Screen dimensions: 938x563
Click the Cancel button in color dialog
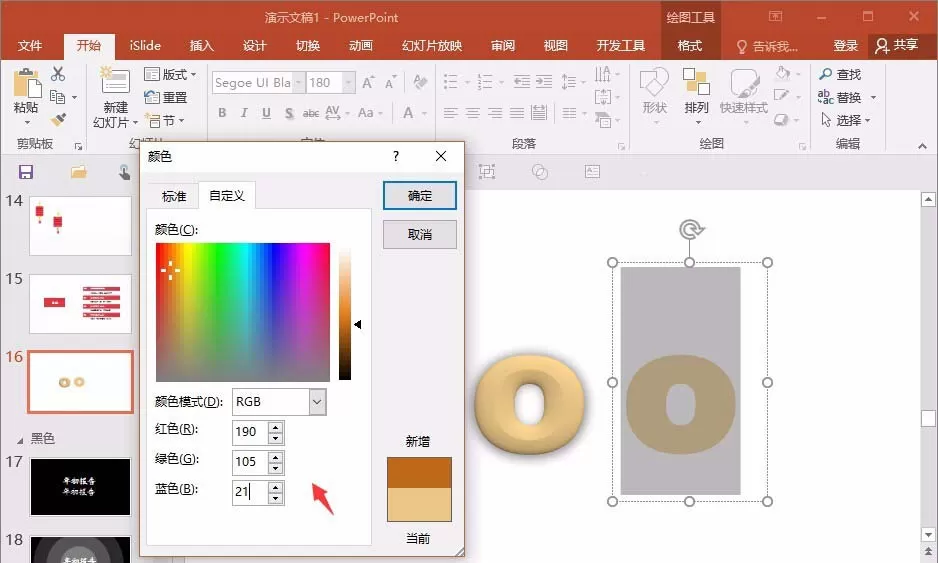pos(419,235)
